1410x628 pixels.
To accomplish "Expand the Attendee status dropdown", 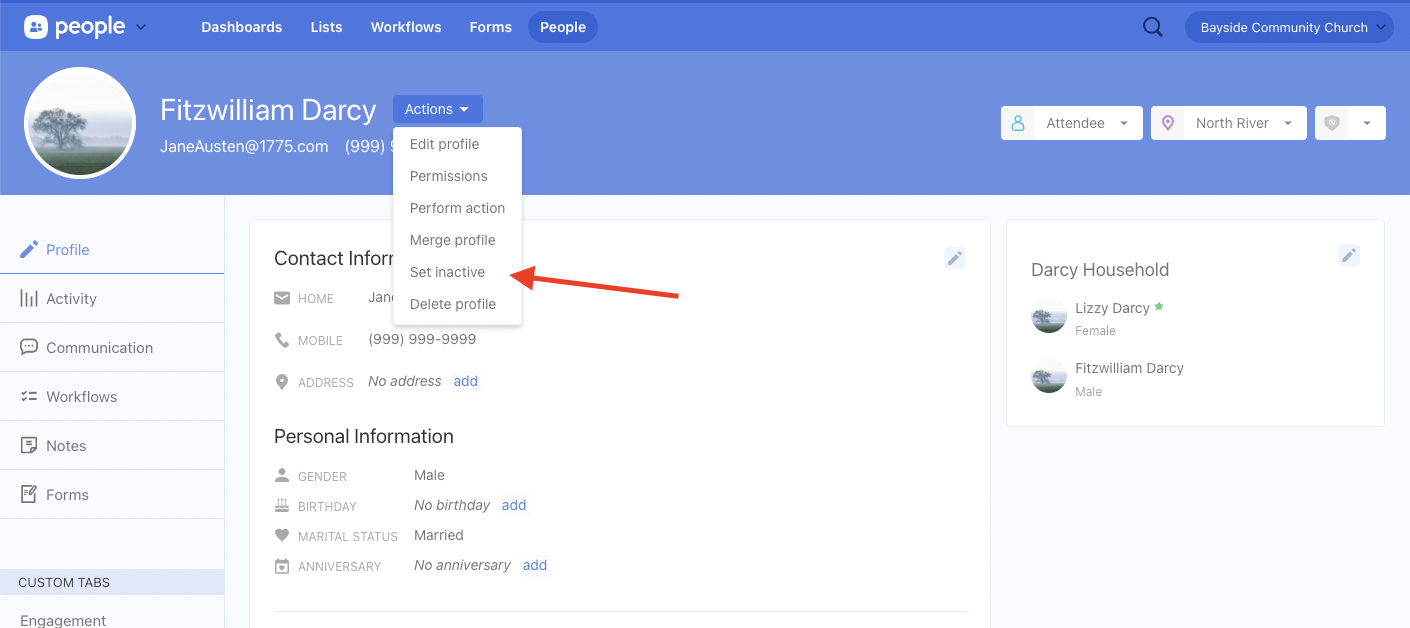I will [1071, 123].
